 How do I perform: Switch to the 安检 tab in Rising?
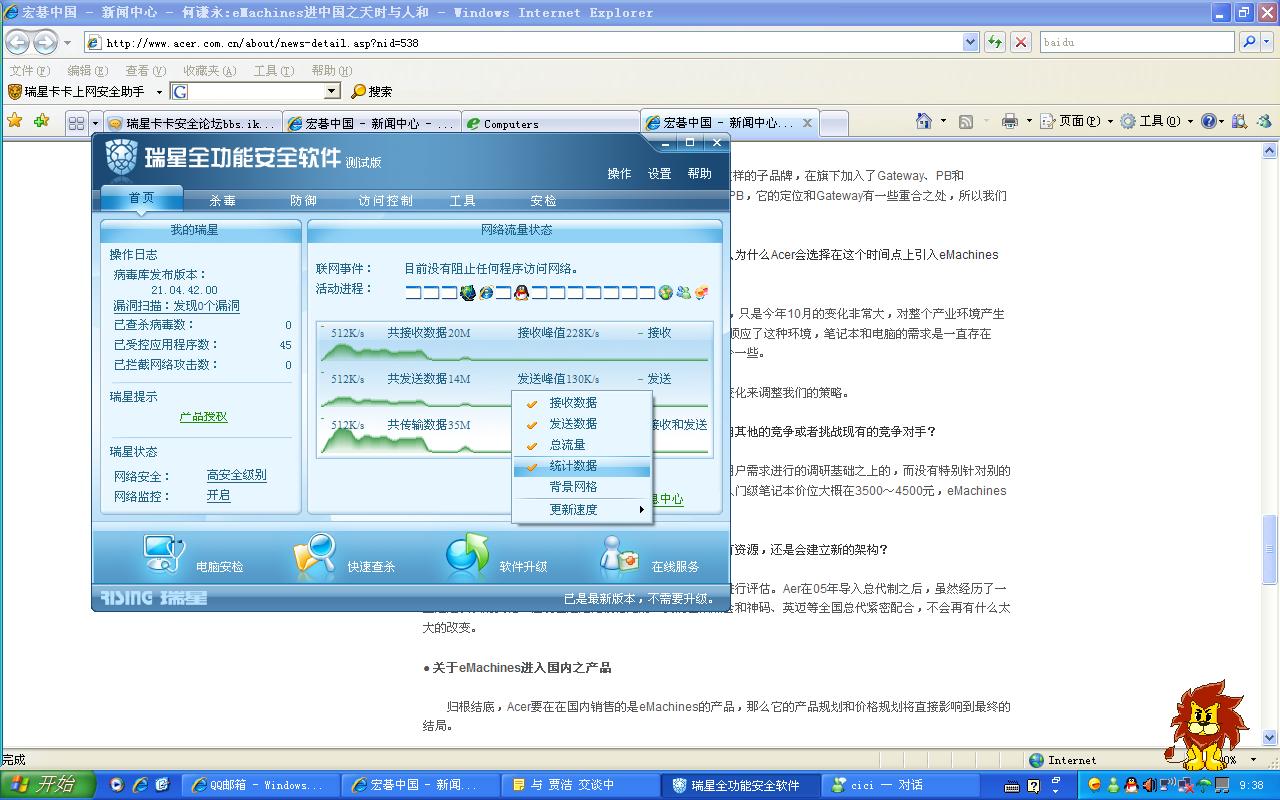tap(543, 200)
